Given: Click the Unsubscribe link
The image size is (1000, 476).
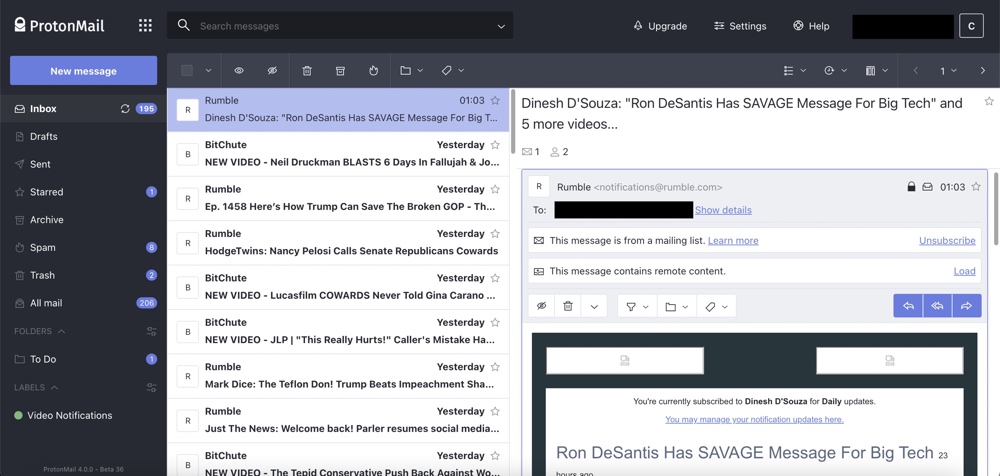Looking at the screenshot, I should [x=947, y=241].
